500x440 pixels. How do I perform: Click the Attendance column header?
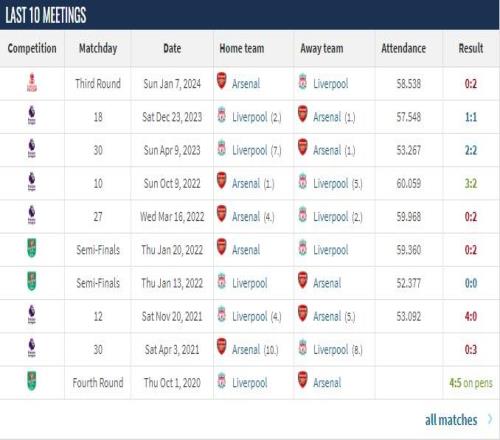click(403, 48)
